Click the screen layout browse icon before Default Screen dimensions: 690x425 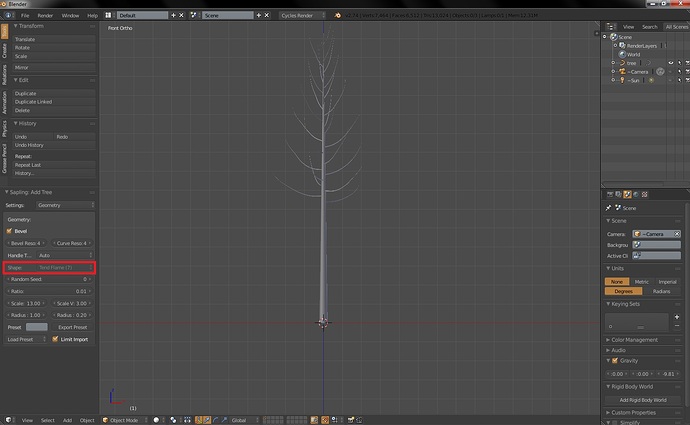(x=108, y=15)
